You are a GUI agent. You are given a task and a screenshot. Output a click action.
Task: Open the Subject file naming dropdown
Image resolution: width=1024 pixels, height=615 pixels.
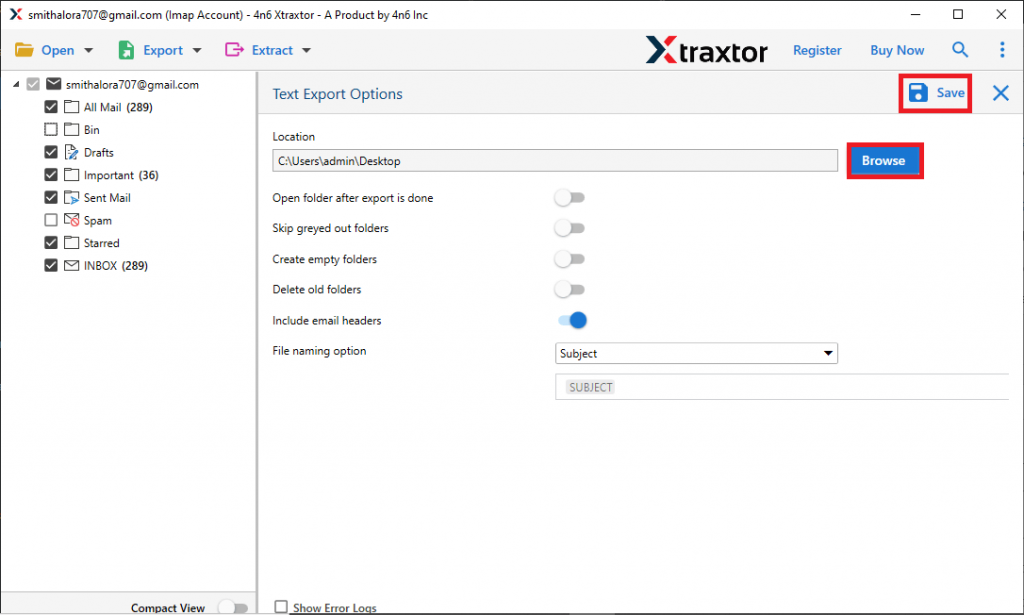point(828,353)
